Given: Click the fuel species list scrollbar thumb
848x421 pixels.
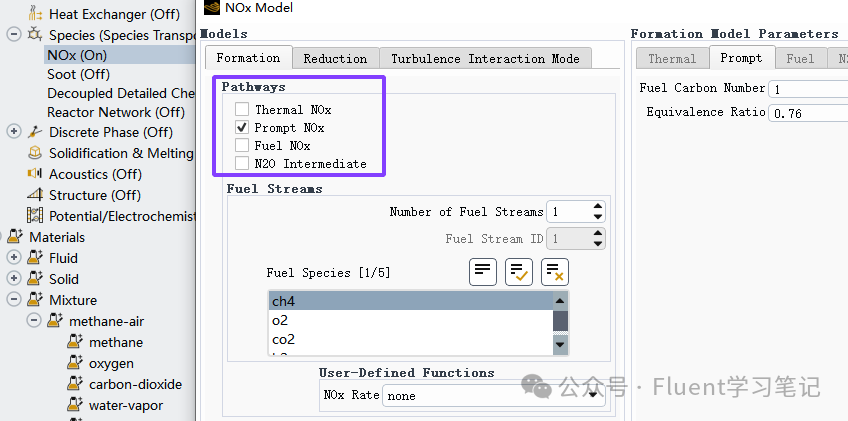Looking at the screenshot, I should click(560, 320).
